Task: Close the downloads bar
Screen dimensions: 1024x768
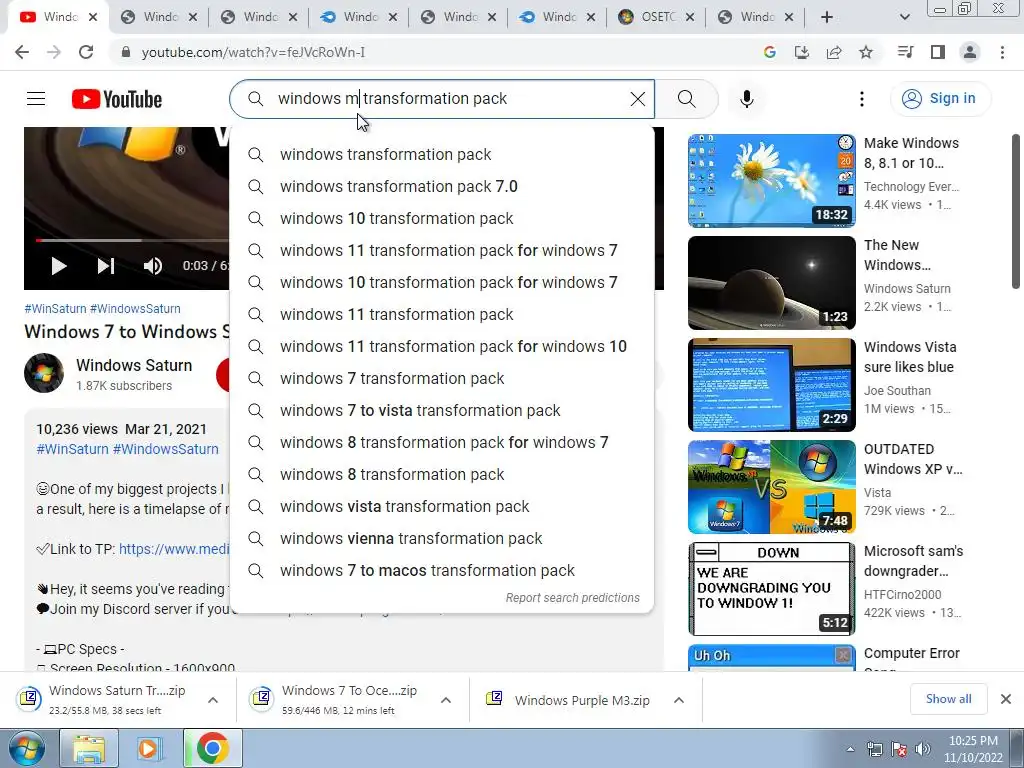Action: pos(1006,699)
